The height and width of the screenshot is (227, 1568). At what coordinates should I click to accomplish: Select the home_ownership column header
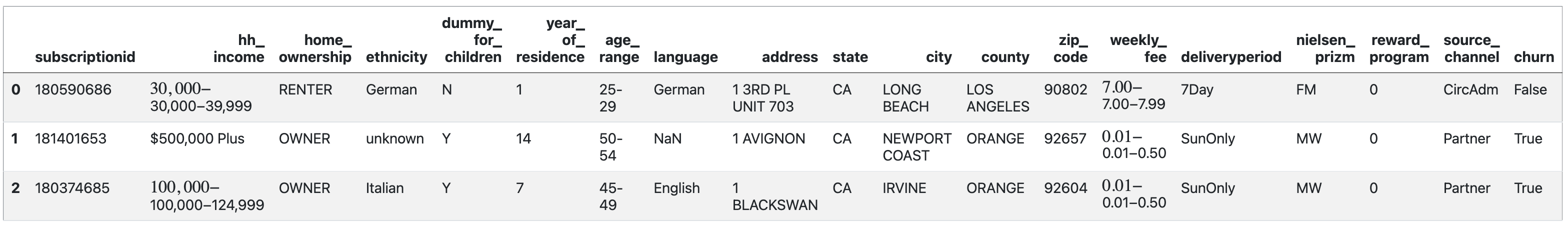(x=314, y=48)
